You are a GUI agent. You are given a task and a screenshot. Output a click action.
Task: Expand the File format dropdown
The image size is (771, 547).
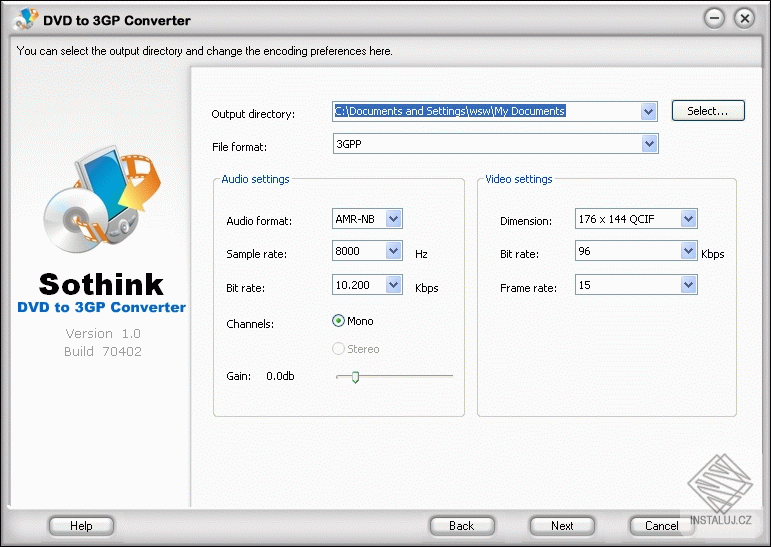click(x=649, y=144)
